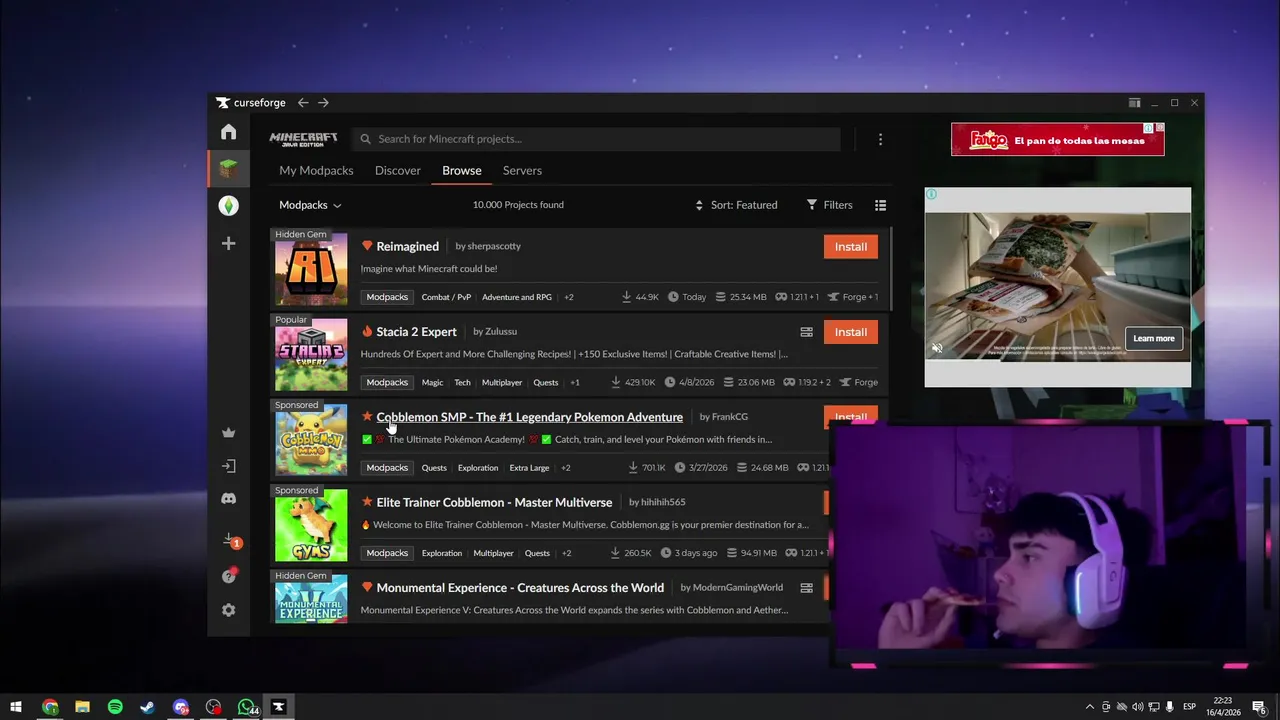Focus the Search for Minecraft projects field
The image size is (1280, 720).
pyautogui.click(x=597, y=139)
